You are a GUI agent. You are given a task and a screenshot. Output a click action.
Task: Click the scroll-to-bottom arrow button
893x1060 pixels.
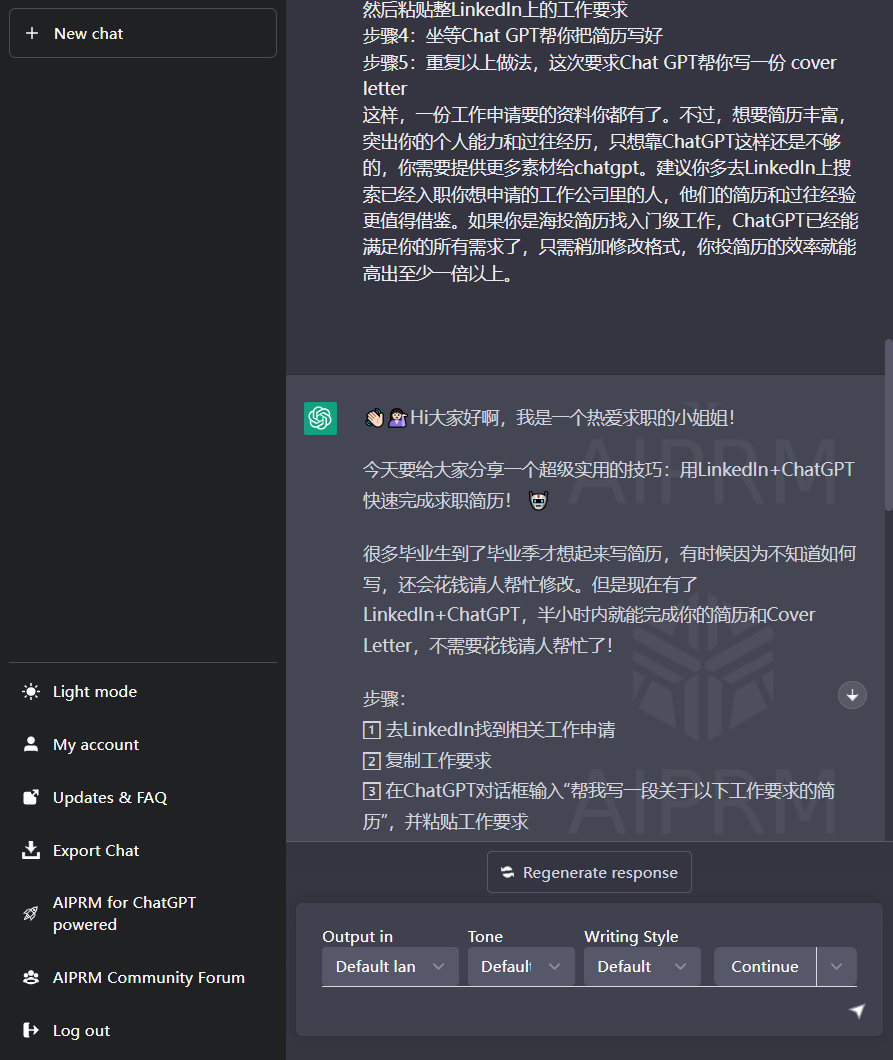pyautogui.click(x=852, y=695)
